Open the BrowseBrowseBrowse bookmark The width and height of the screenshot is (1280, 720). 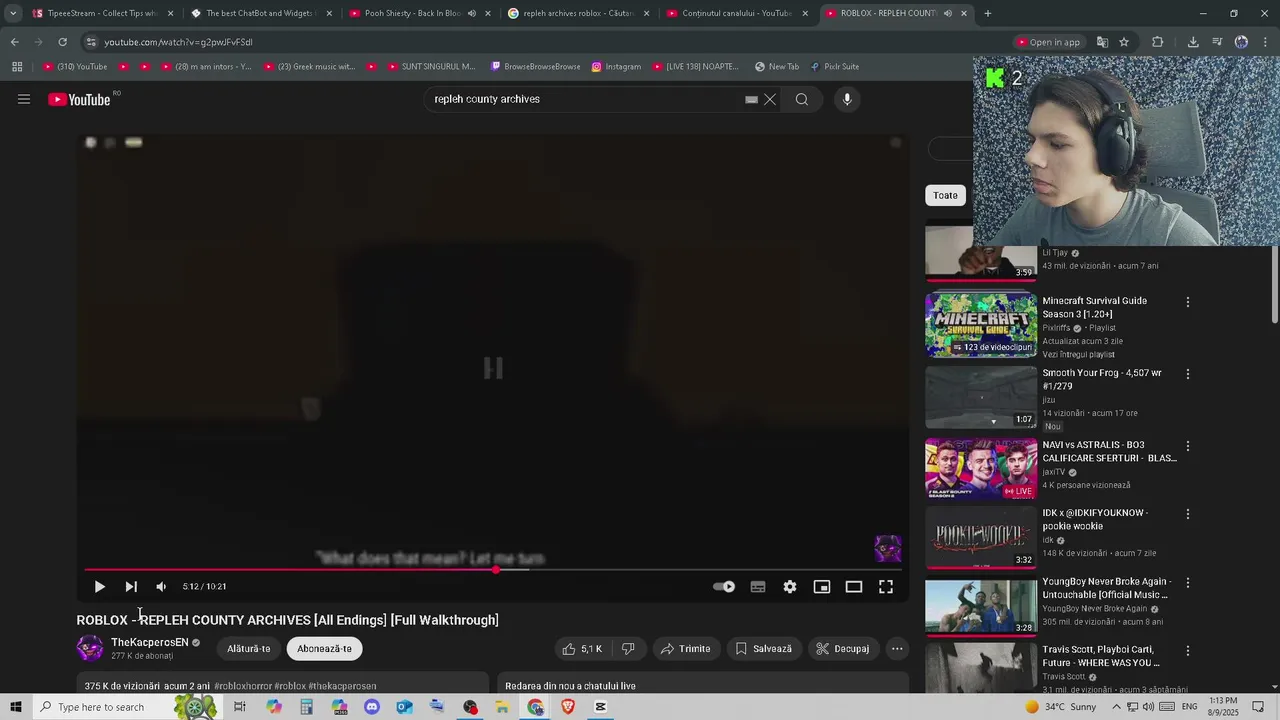(x=535, y=66)
